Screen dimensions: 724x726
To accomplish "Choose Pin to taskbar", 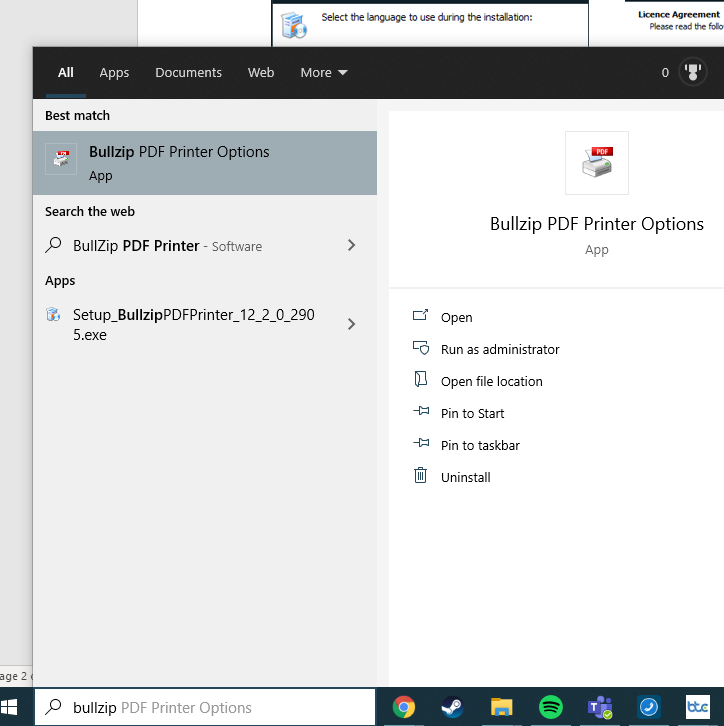I will 480,445.
